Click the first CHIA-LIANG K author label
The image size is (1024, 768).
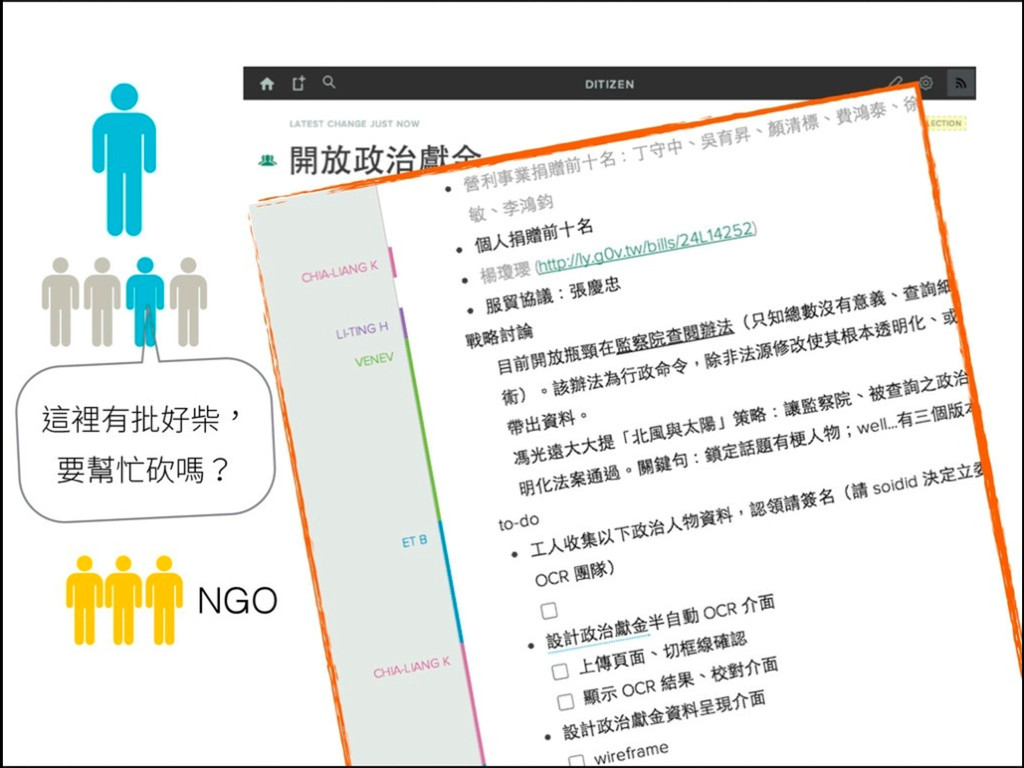click(340, 272)
